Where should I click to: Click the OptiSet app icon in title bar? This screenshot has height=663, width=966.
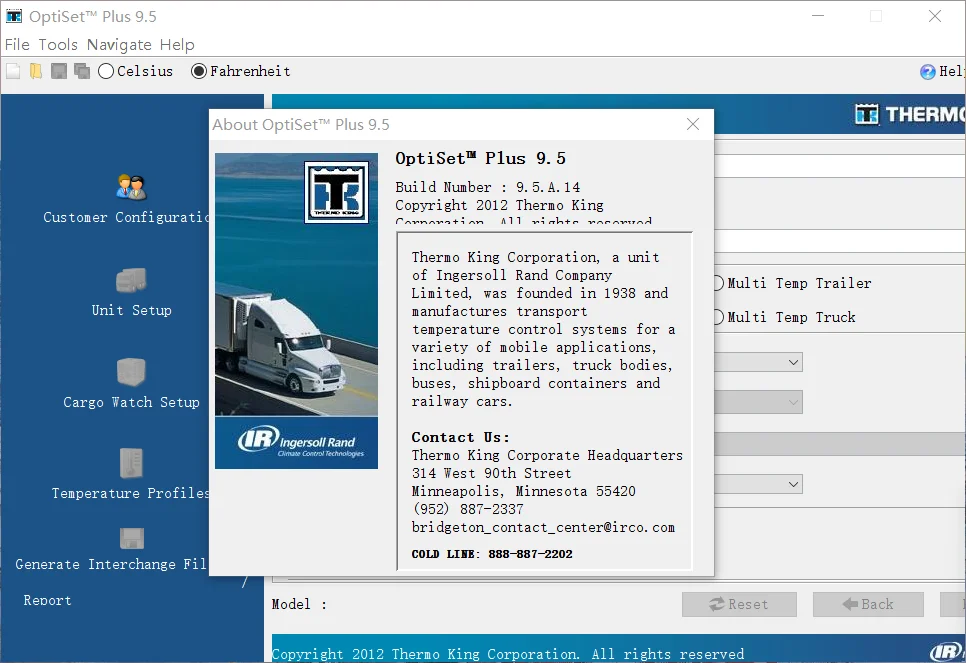(14, 16)
